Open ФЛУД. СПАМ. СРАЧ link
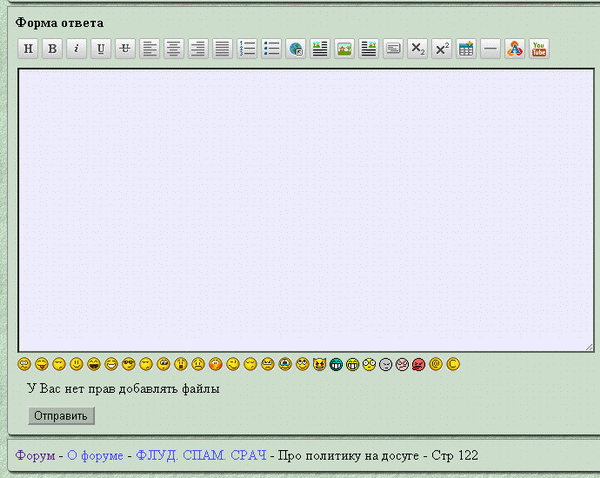 pos(201,456)
